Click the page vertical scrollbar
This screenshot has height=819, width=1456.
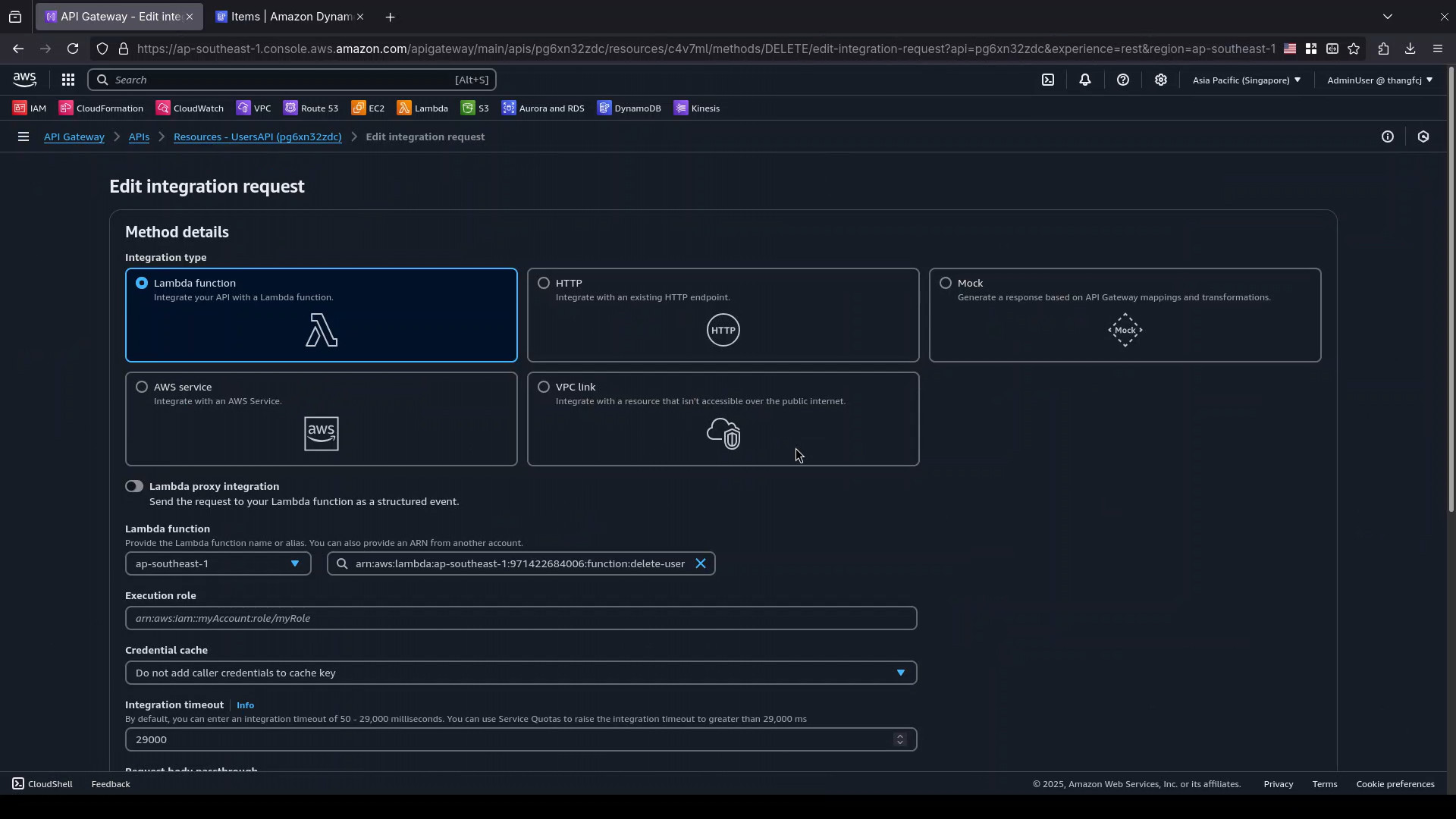(x=1451, y=288)
